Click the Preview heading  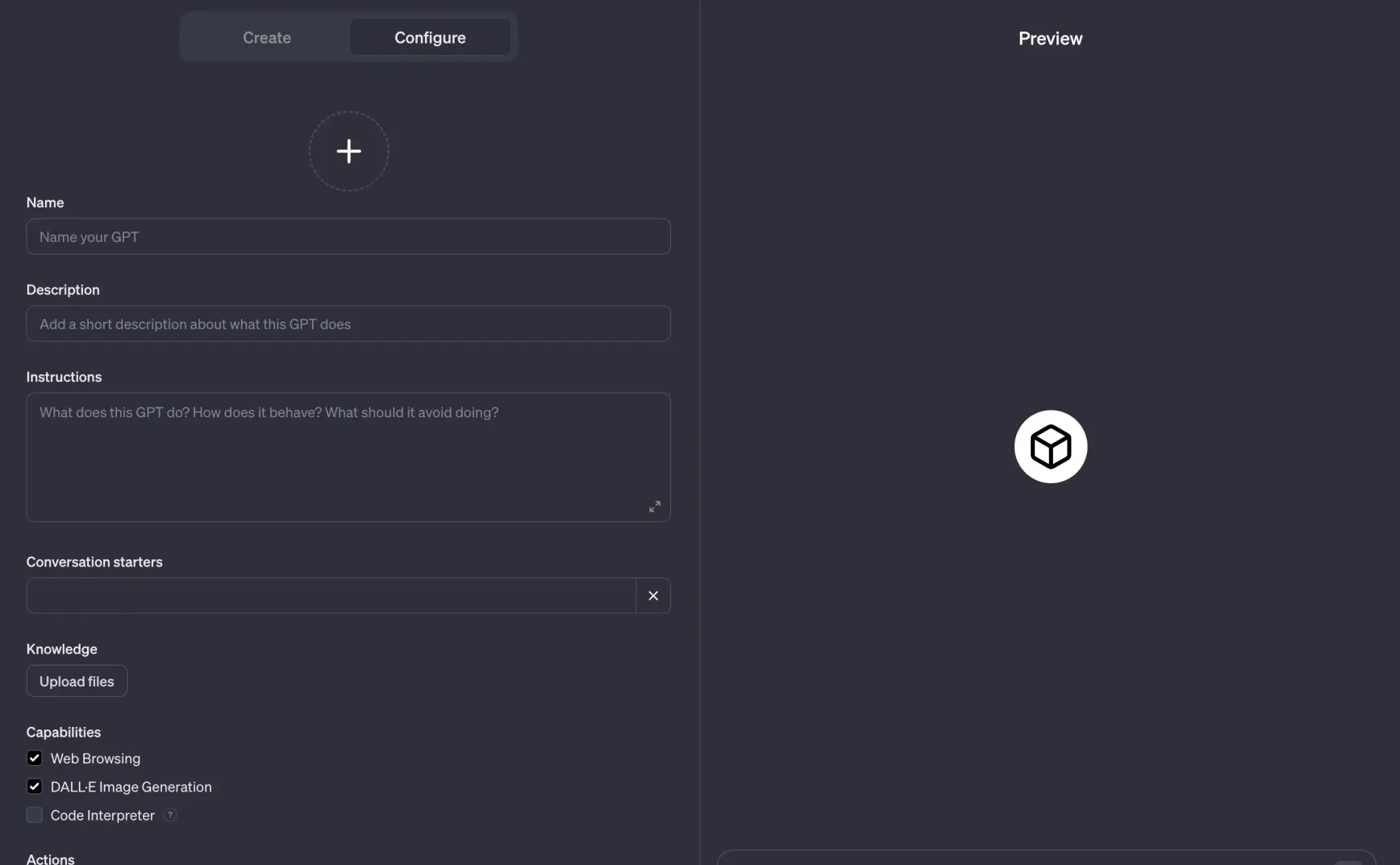pos(1050,39)
